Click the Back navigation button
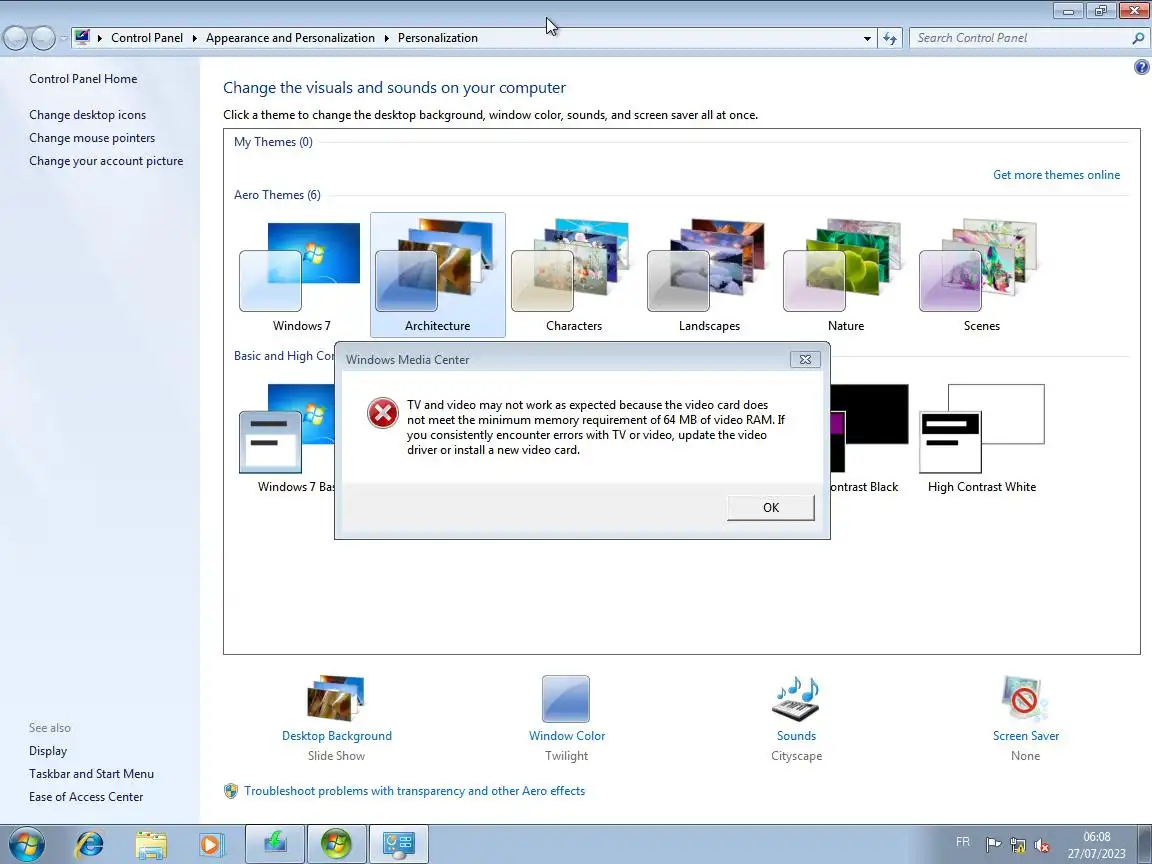The height and width of the screenshot is (864, 1152). (15, 38)
